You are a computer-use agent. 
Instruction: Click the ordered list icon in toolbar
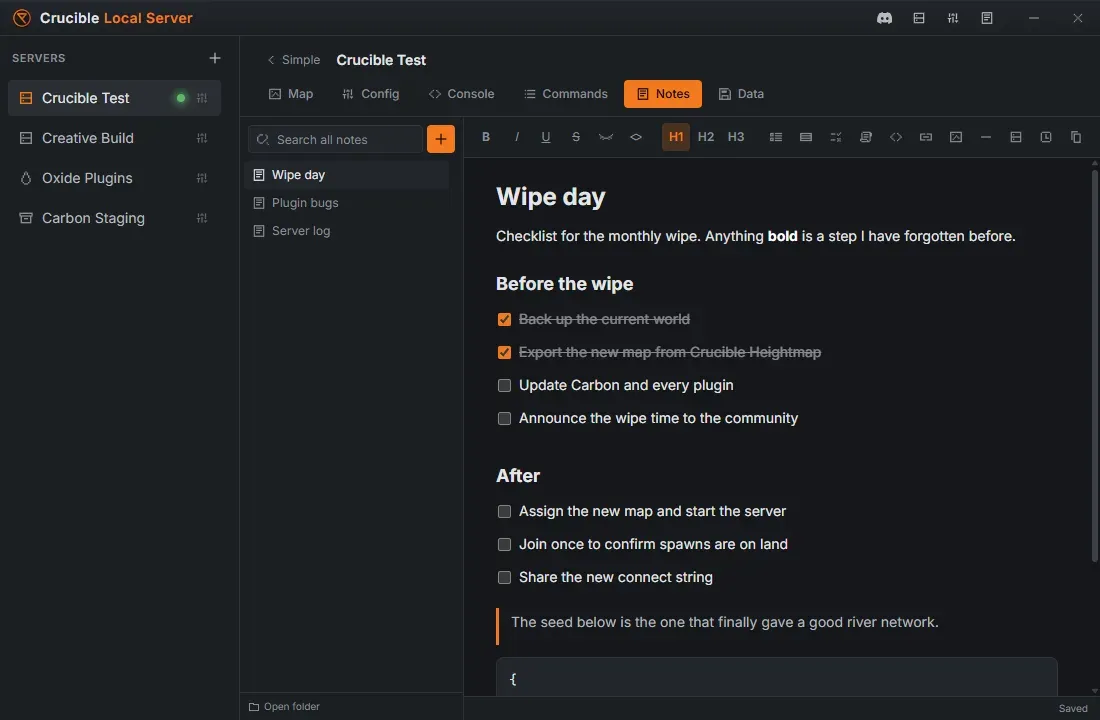[806, 137]
